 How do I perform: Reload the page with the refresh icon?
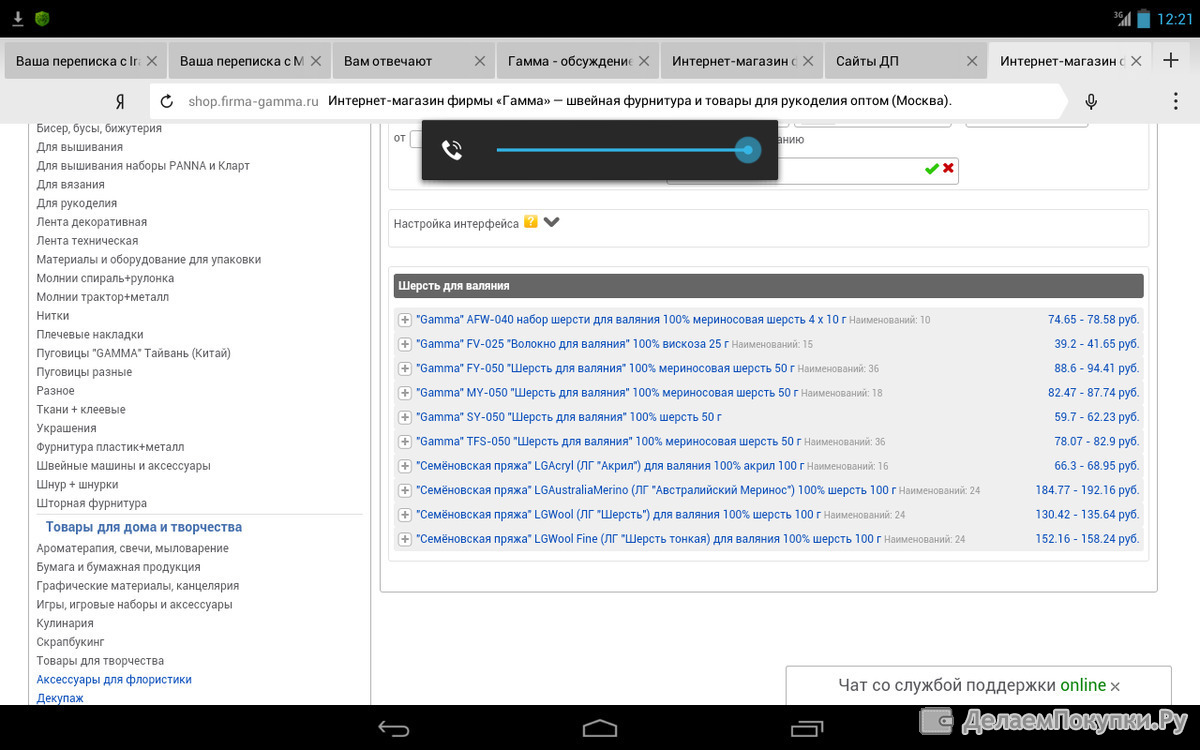coord(167,101)
